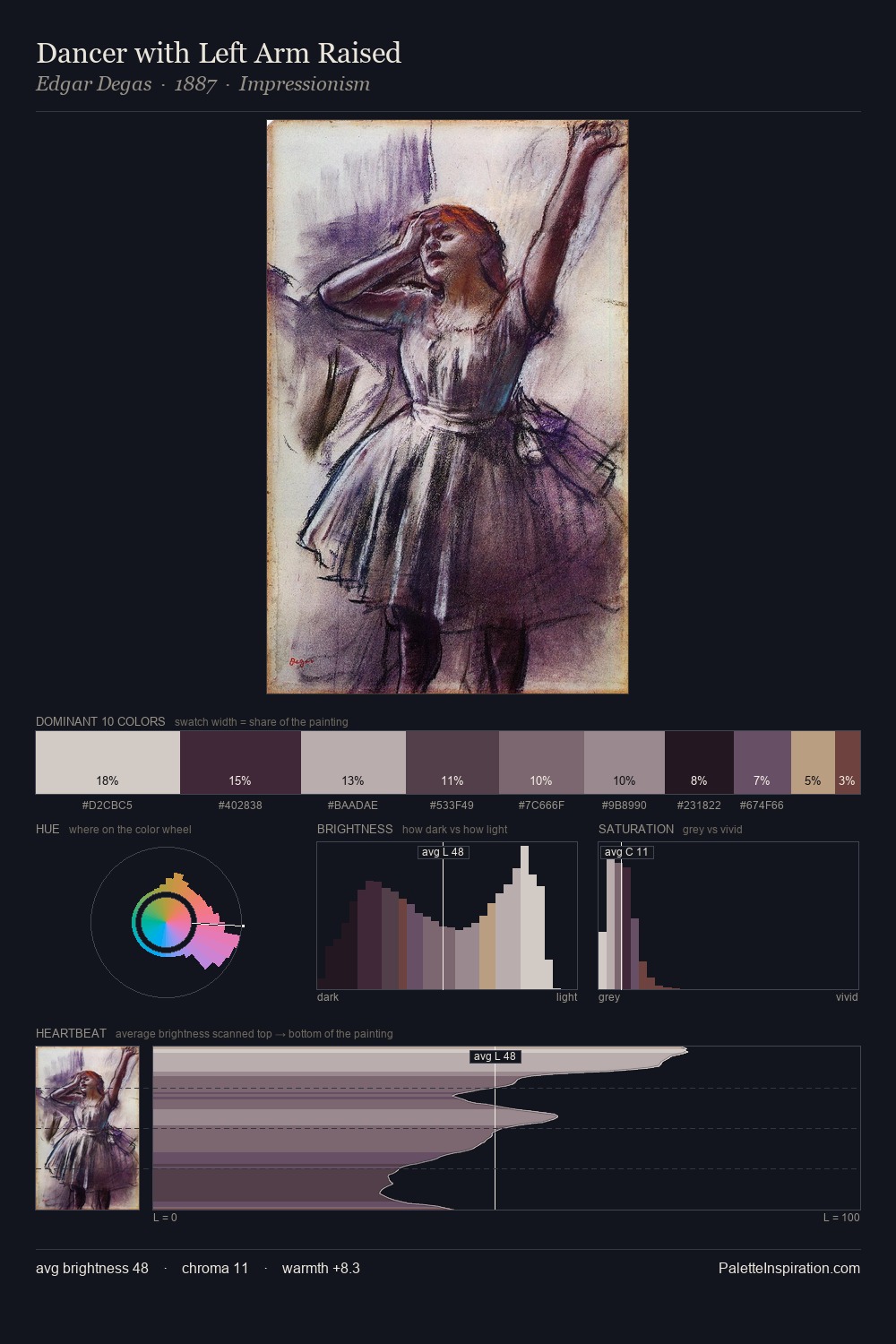The image size is (896, 1344).
Task: Click the hex code '#402838'
Action: point(240,805)
